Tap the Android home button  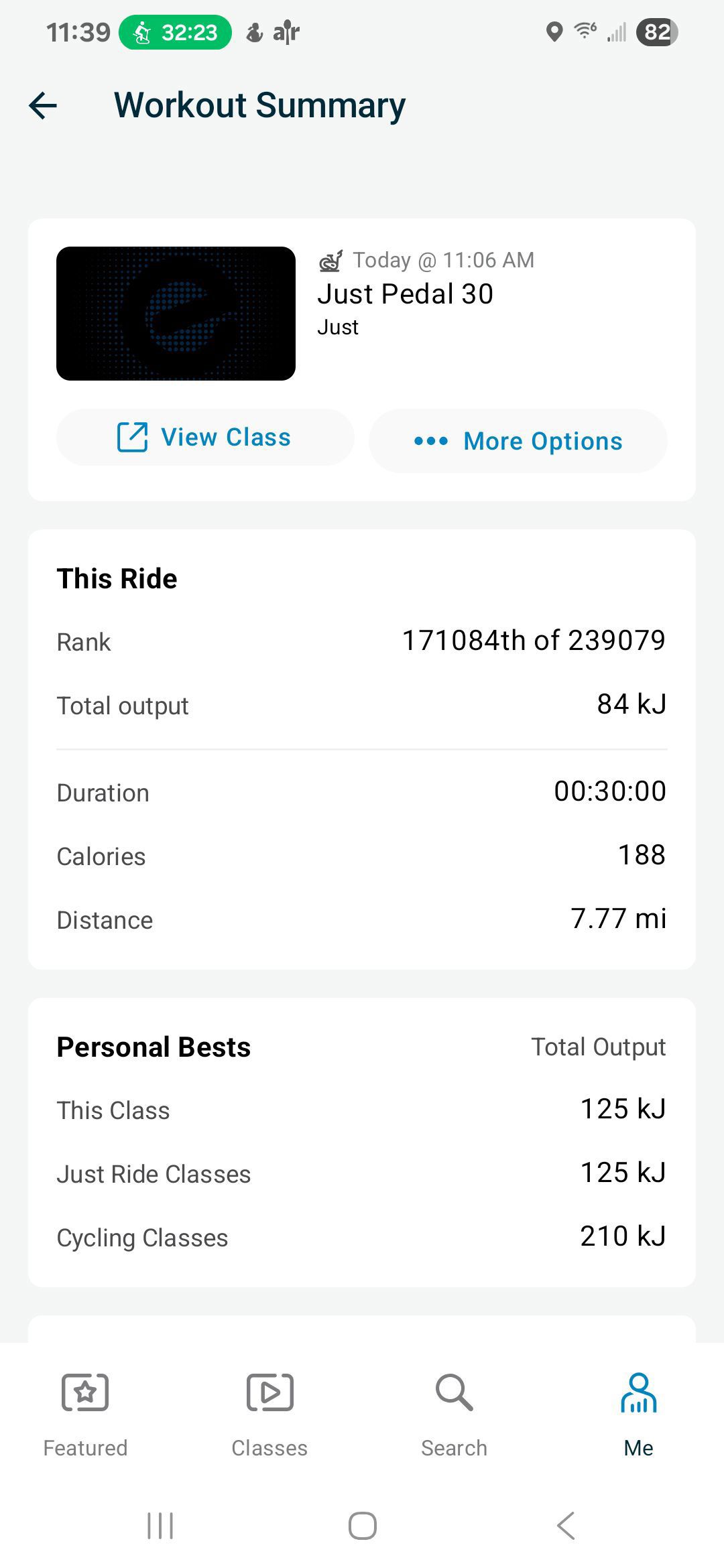(362, 1526)
